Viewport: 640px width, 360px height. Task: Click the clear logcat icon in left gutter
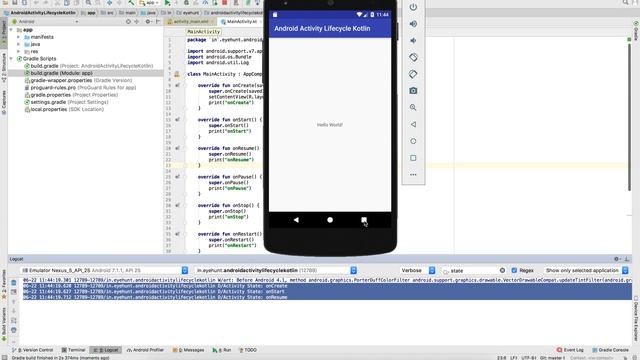tap(13, 282)
